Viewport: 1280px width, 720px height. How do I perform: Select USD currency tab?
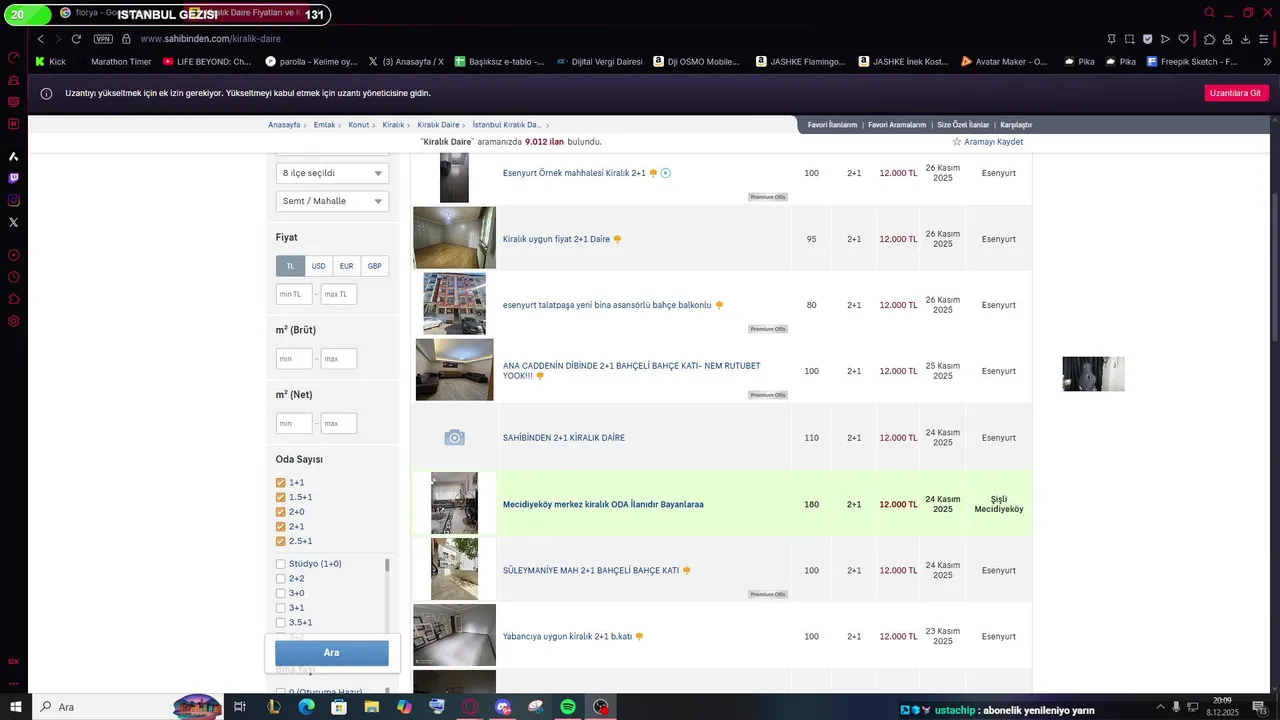(x=318, y=266)
